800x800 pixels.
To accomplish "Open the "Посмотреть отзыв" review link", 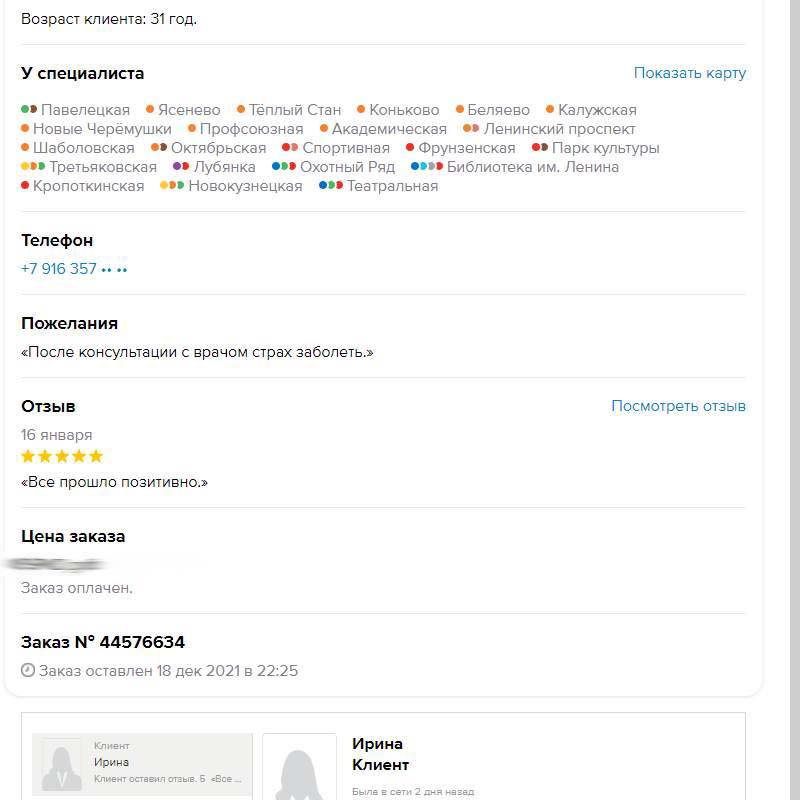I will [678, 406].
